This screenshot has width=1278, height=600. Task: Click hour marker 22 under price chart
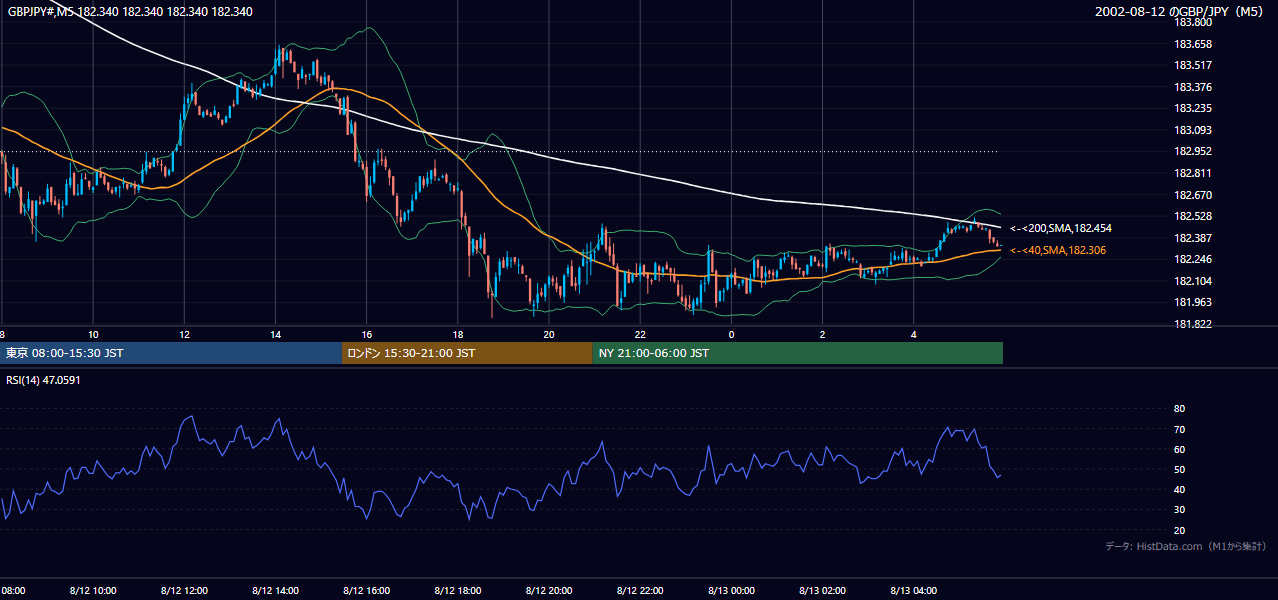640,334
